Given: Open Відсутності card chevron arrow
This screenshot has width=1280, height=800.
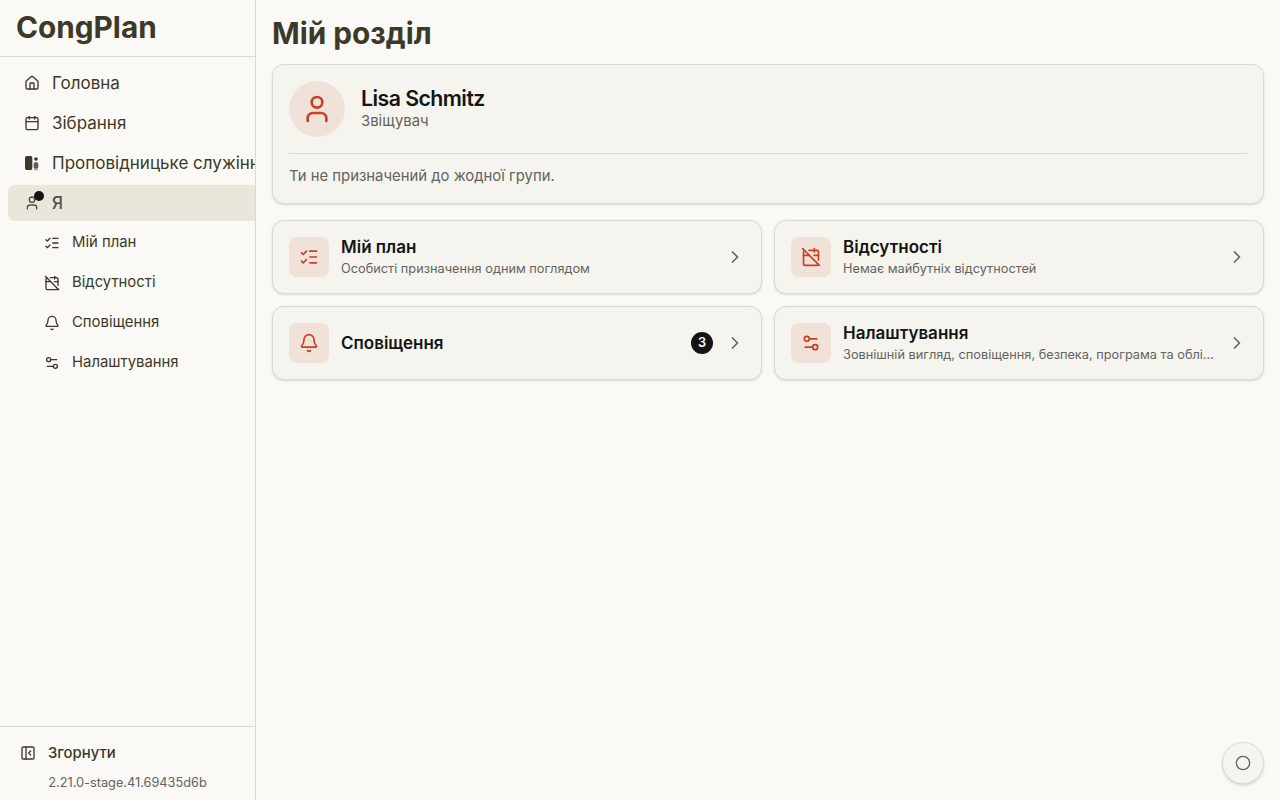Looking at the screenshot, I should click(x=1237, y=257).
